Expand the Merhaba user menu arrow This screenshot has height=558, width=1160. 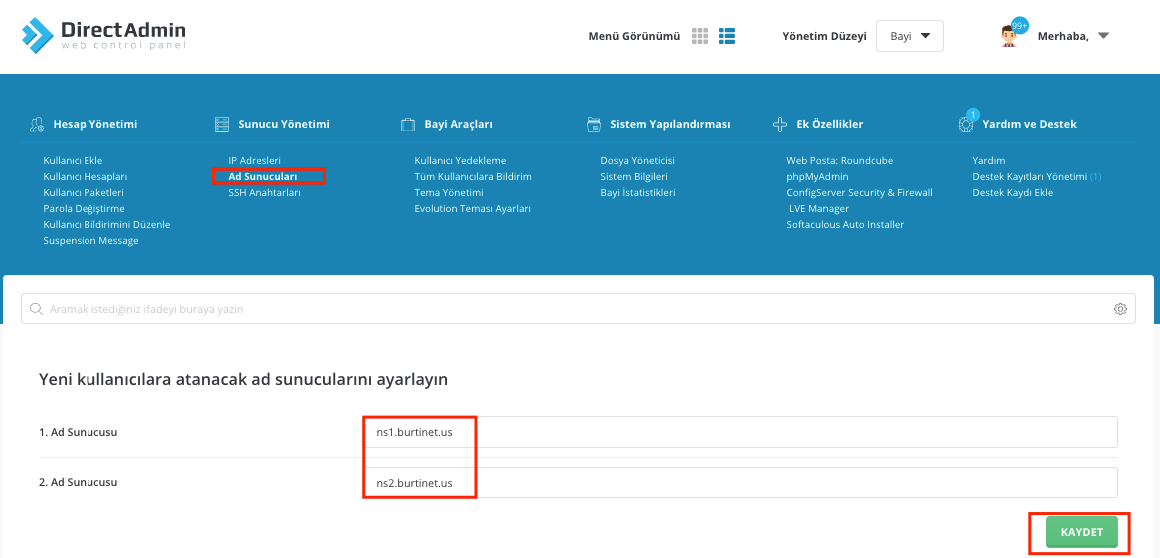click(x=1103, y=36)
